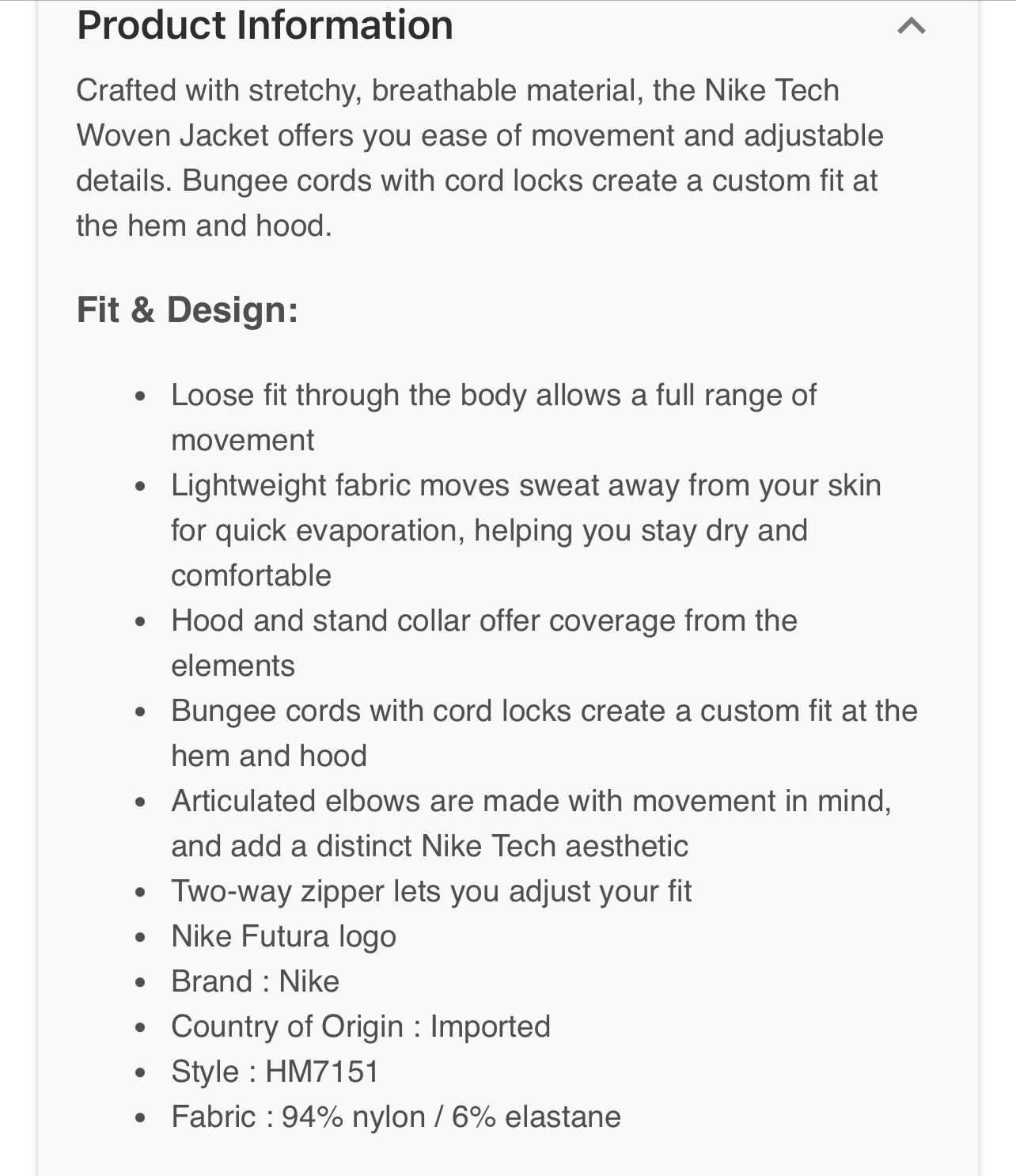Image resolution: width=1016 pixels, height=1176 pixels.
Task: Click the 'Nike Futura logo' bullet
Action: (283, 936)
